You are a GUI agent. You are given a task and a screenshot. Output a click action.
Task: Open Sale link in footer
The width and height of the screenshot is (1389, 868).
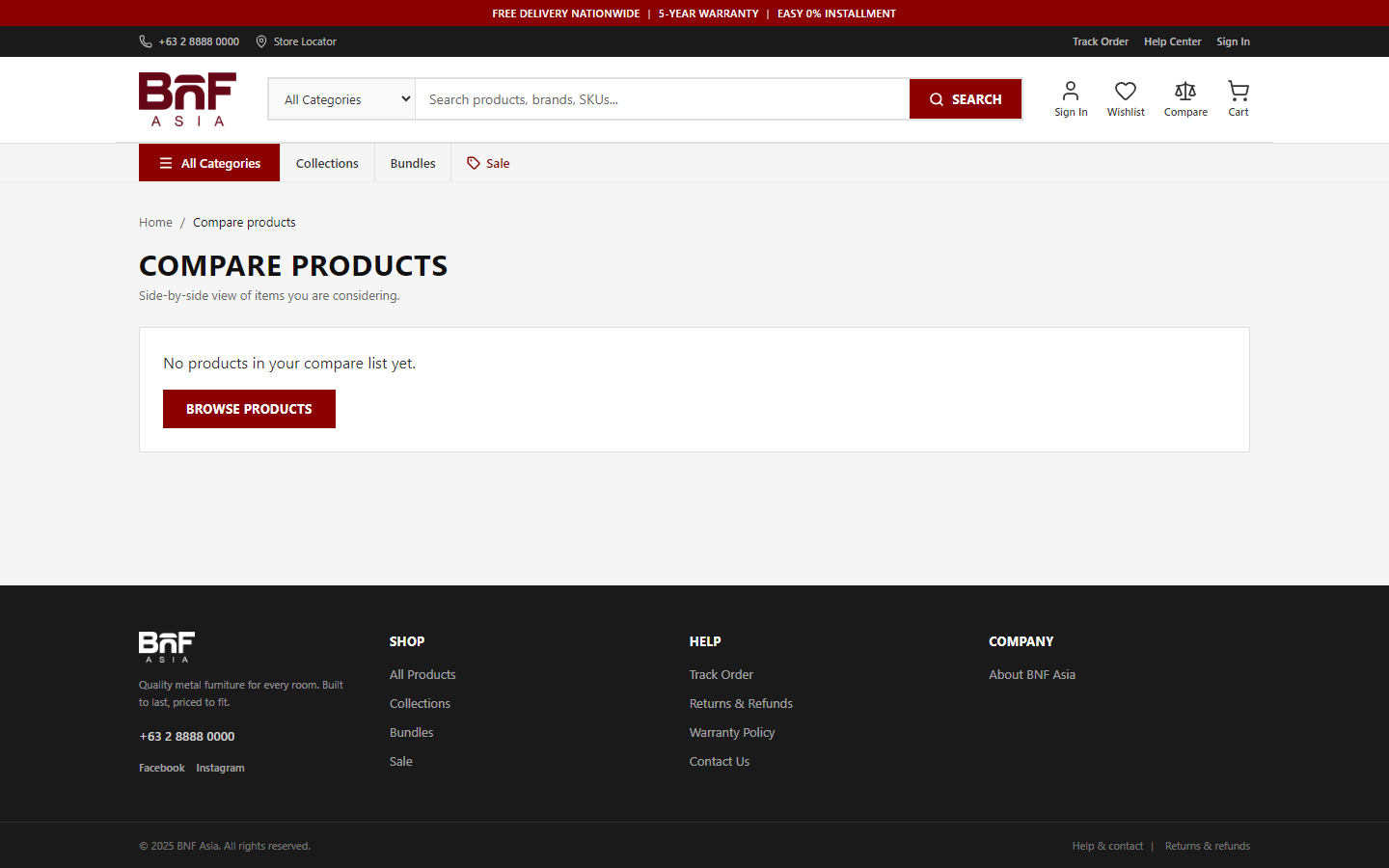tap(401, 761)
